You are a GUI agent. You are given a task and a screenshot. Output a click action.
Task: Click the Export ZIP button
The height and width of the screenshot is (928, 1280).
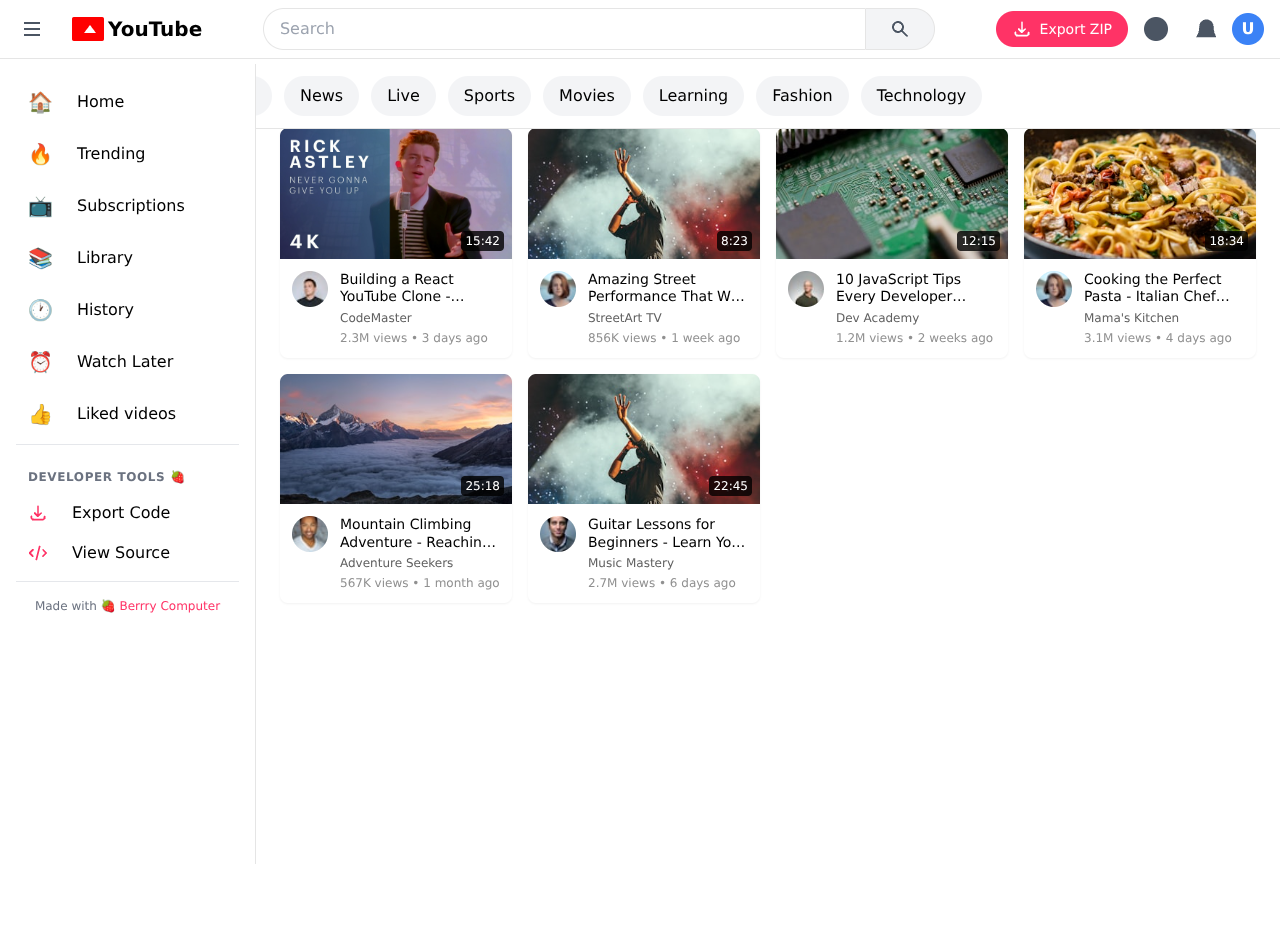pyautogui.click(x=1061, y=29)
